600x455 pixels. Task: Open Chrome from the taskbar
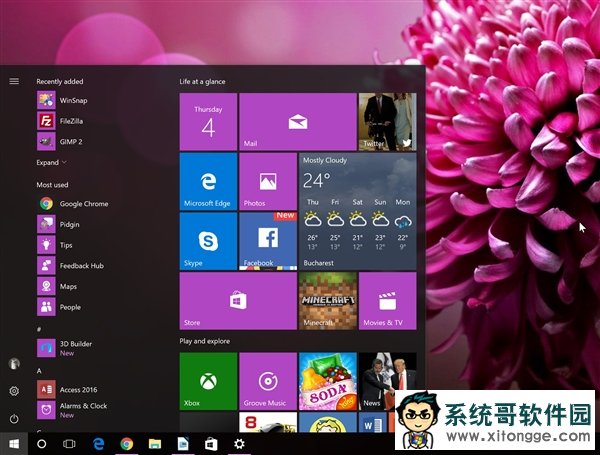[x=127, y=444]
